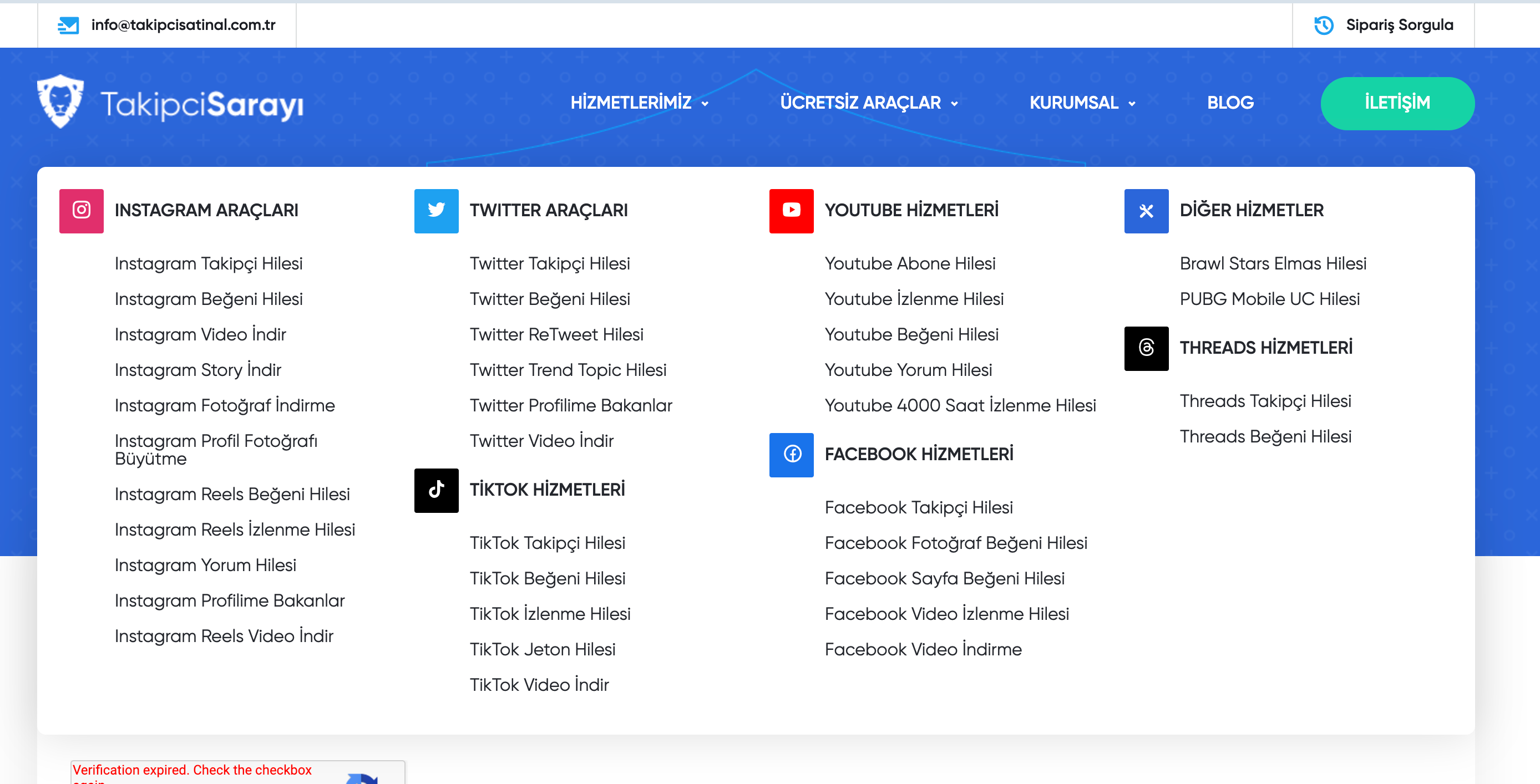The image size is (1540, 784).
Task: Click the Instagram Araçları heading
Action: tap(206, 210)
